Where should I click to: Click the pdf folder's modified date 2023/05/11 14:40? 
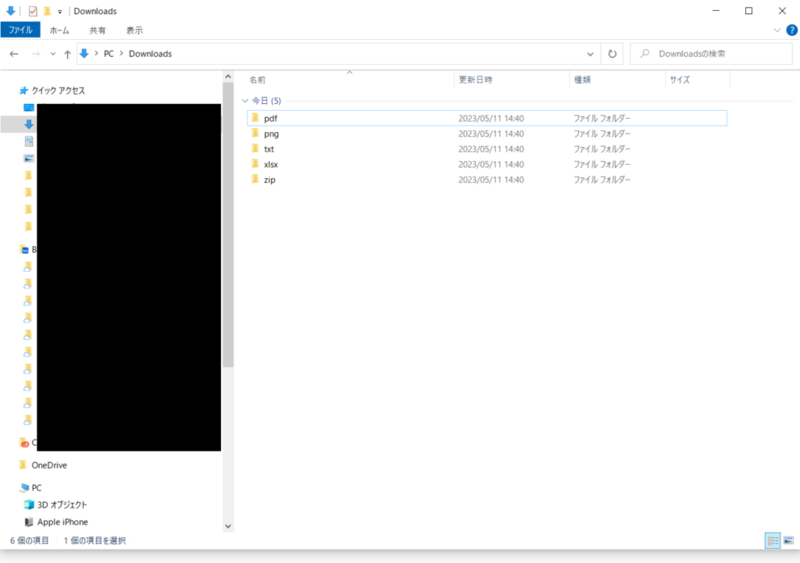tap(491, 118)
